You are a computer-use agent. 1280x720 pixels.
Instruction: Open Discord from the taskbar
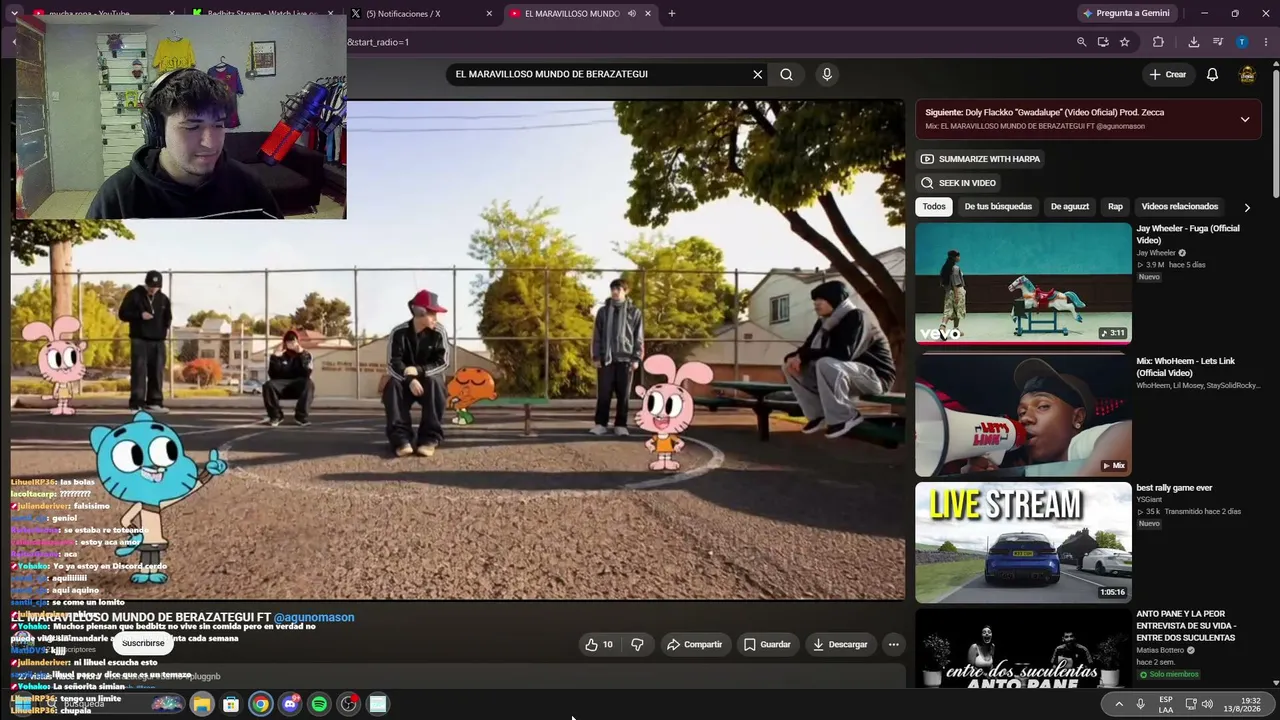pyautogui.click(x=290, y=704)
